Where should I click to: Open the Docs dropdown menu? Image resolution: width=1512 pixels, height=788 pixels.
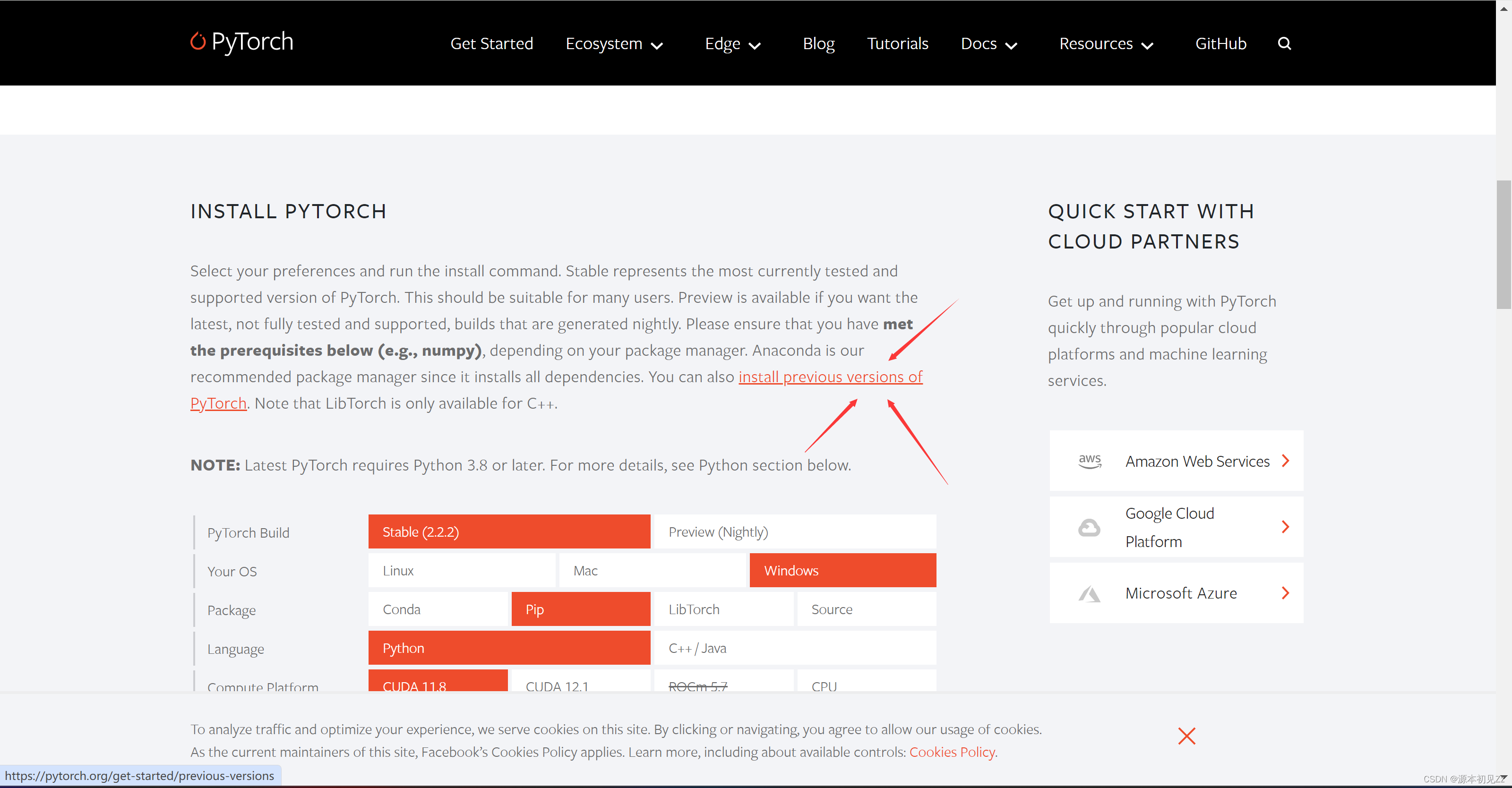[x=988, y=44]
